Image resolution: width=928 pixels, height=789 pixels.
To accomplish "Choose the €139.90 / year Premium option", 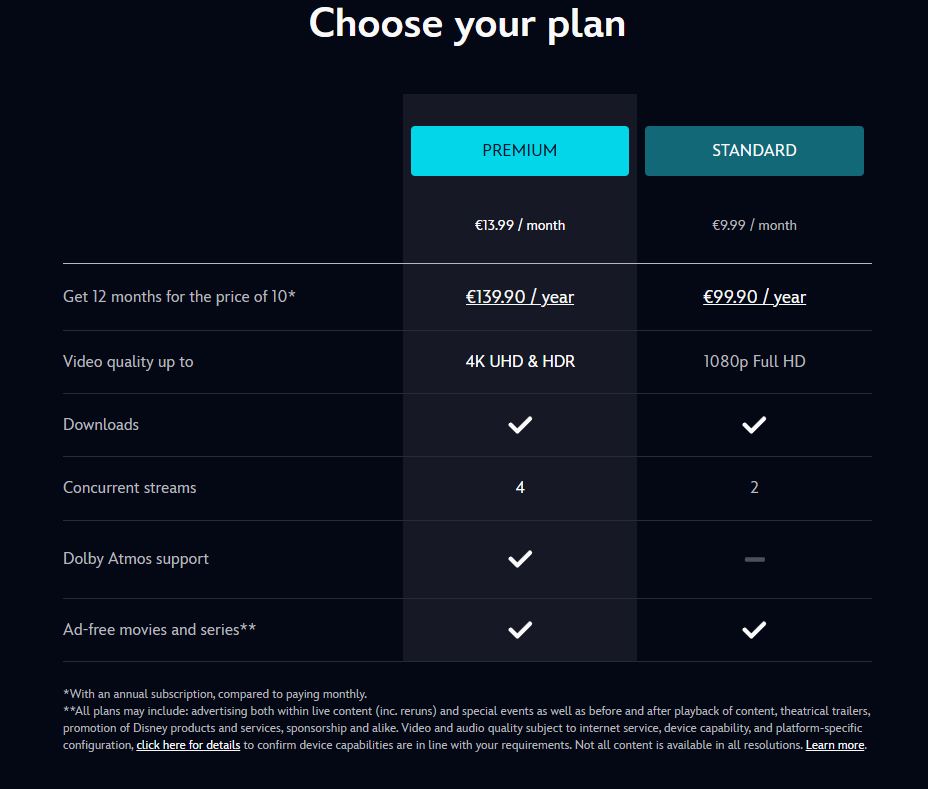I will [520, 297].
